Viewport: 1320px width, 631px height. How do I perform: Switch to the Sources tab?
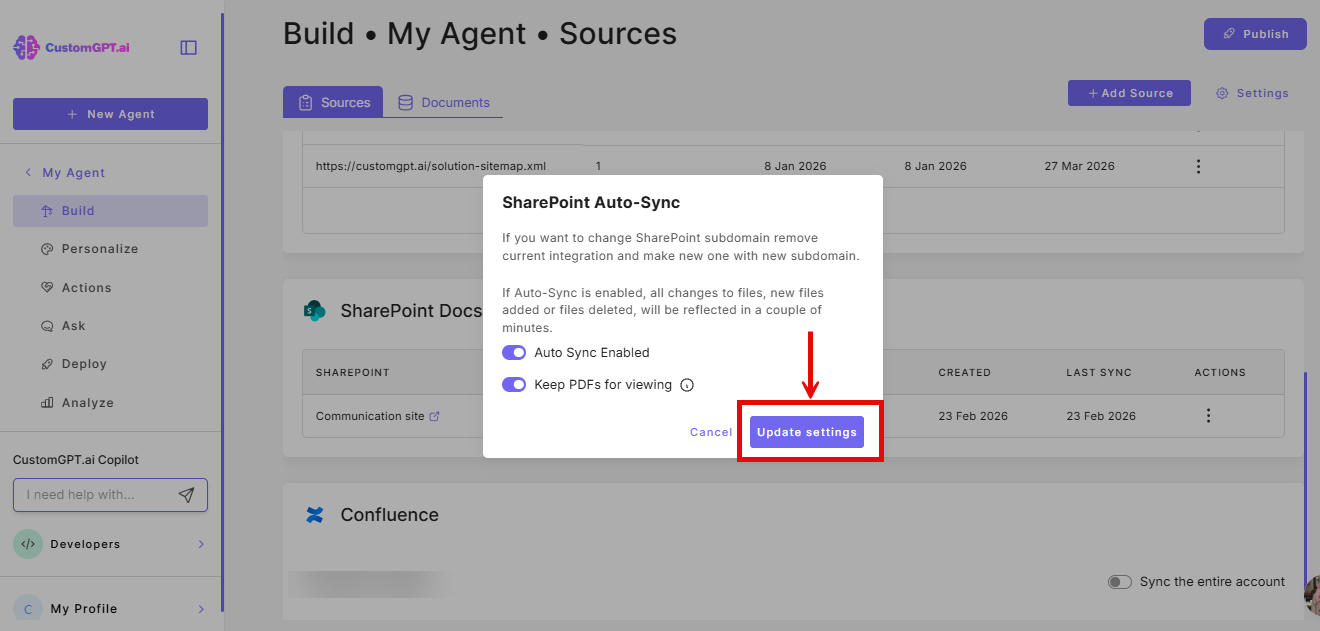pyautogui.click(x=333, y=102)
